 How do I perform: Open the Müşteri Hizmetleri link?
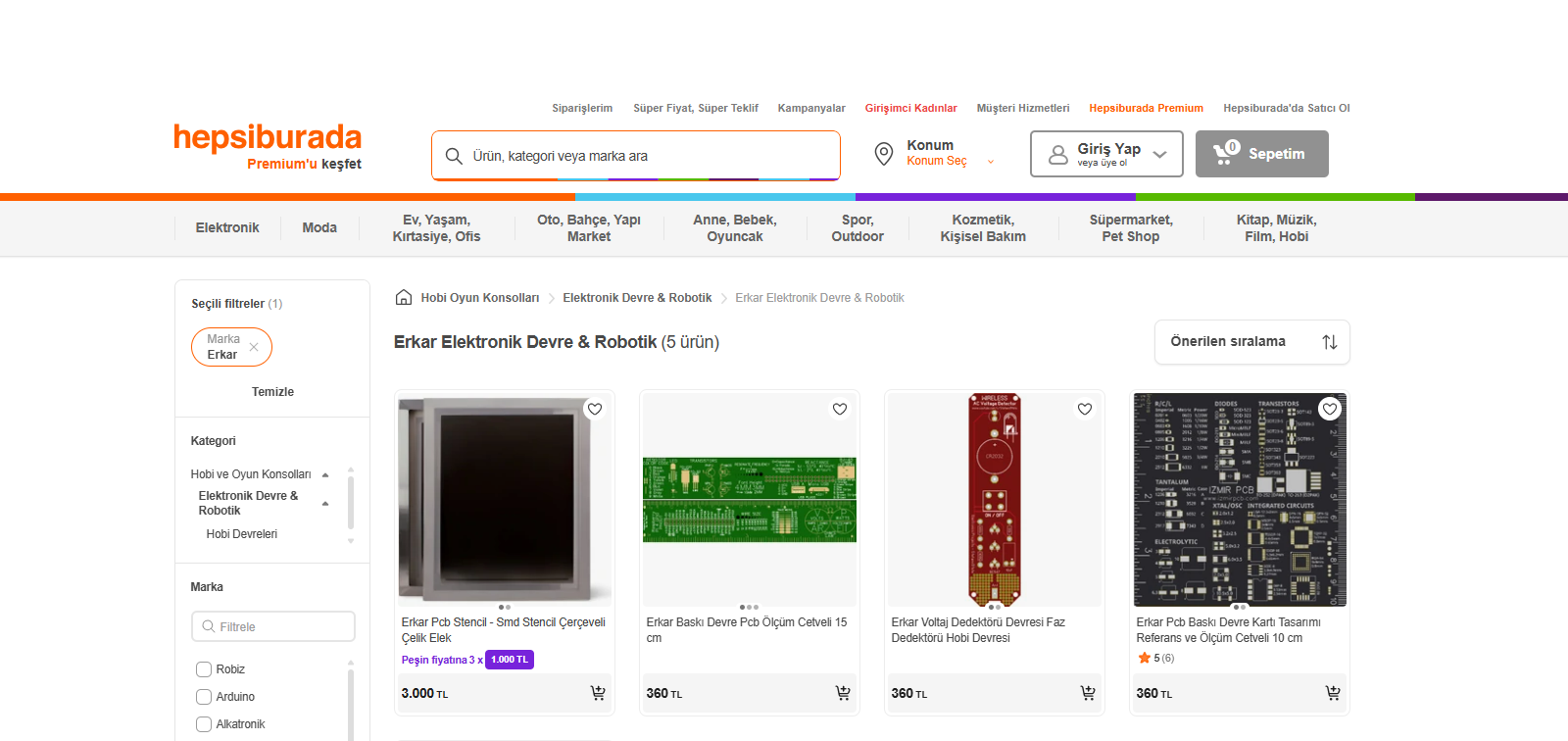pos(1023,108)
